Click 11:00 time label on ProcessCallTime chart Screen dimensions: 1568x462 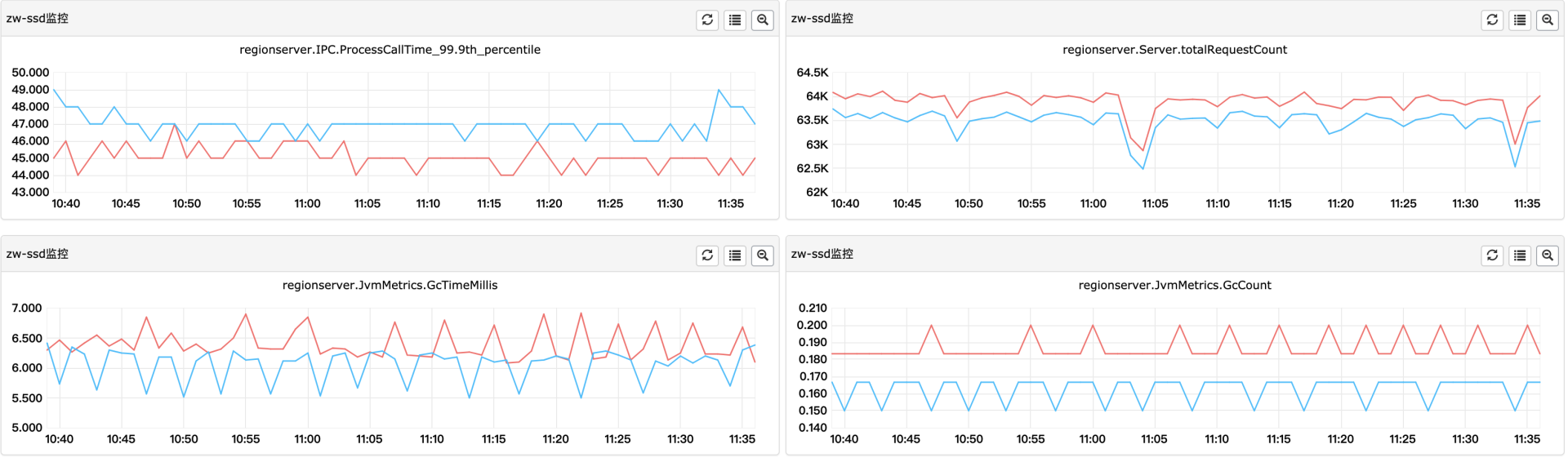coord(307,204)
